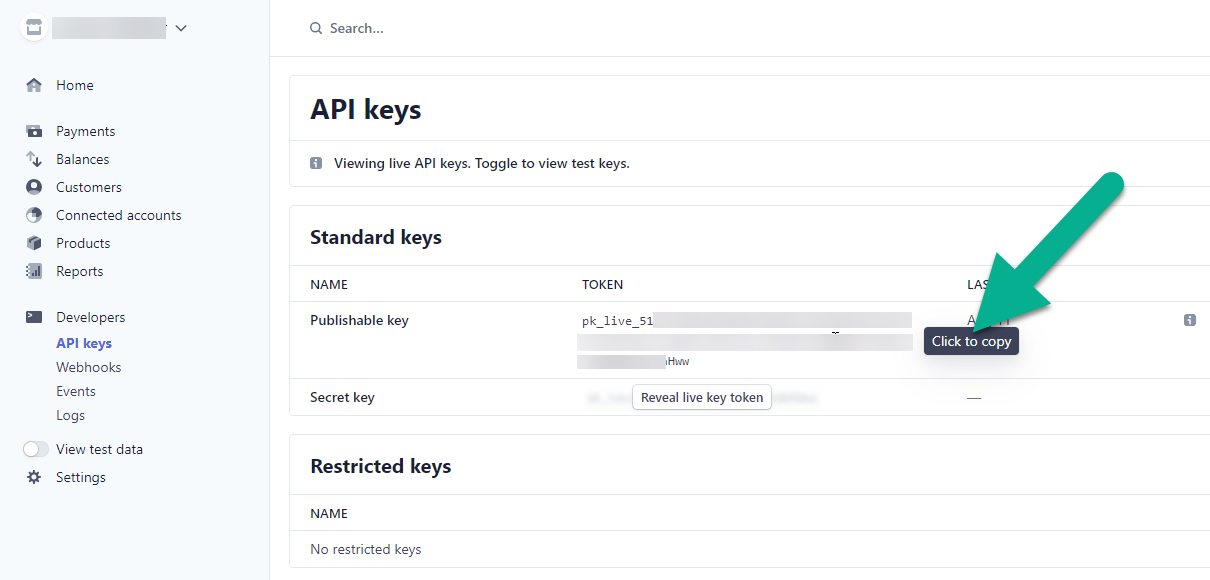Viewport: 1210px width, 580px height.
Task: Click the Reports chart icon
Action: point(35,271)
